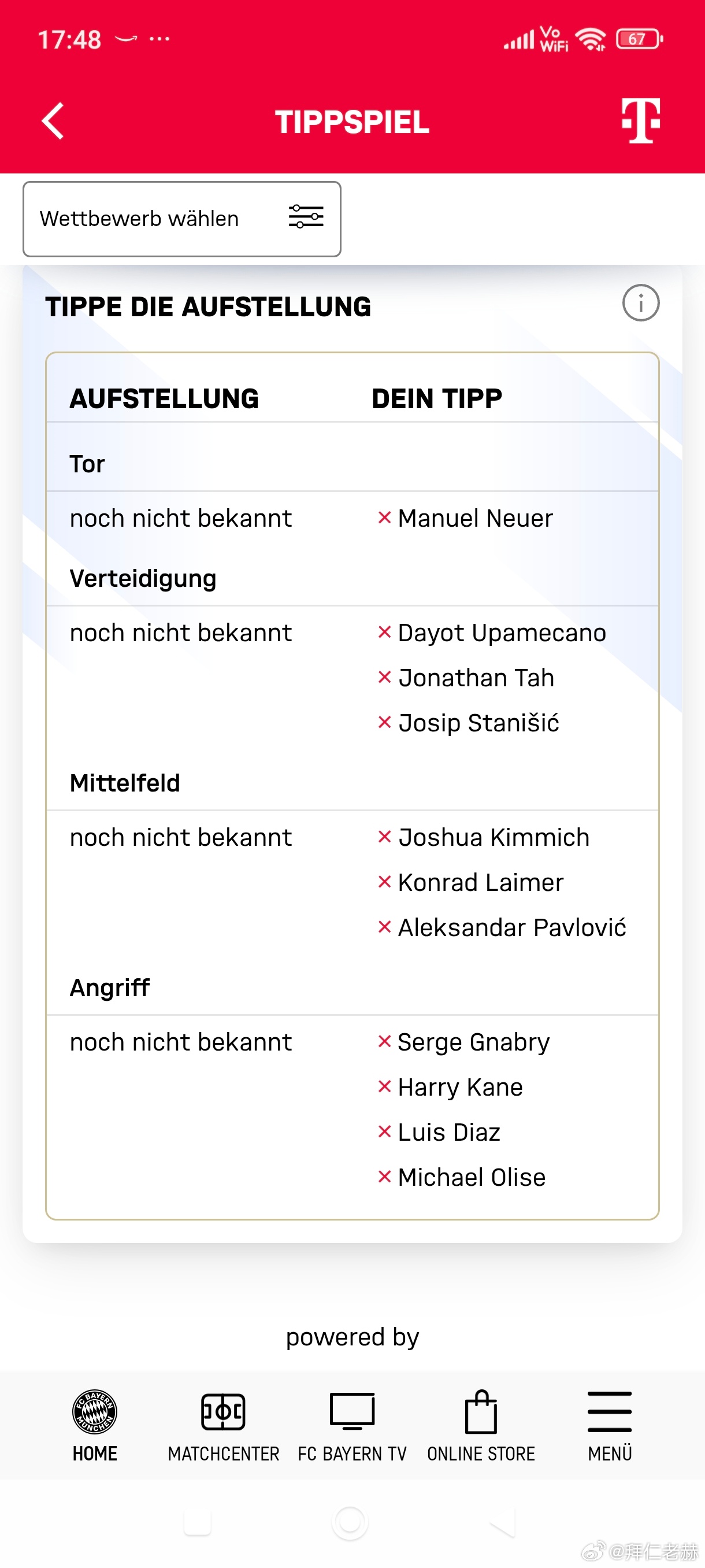Tap the Telekom T logo
The image size is (705, 1568).
coord(640,120)
